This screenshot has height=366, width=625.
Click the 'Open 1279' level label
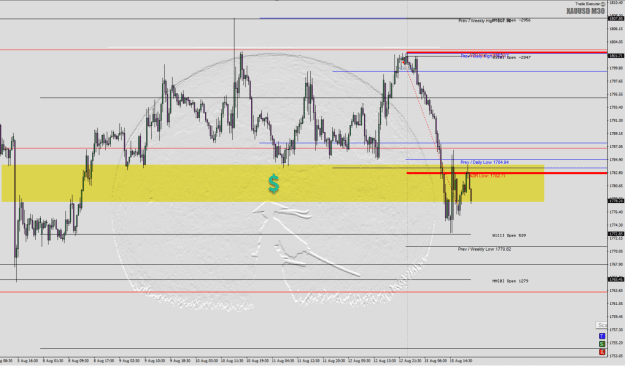pos(510,281)
